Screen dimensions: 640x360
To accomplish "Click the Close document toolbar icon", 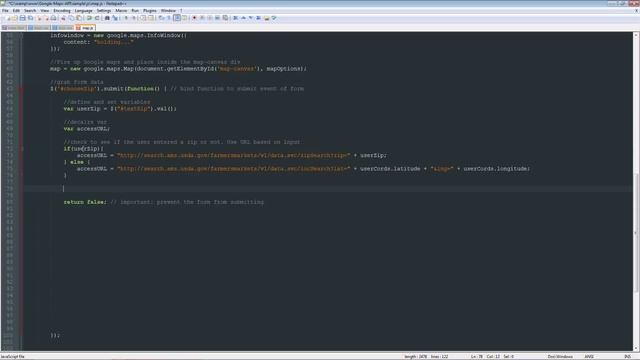I will tap(40, 18).
